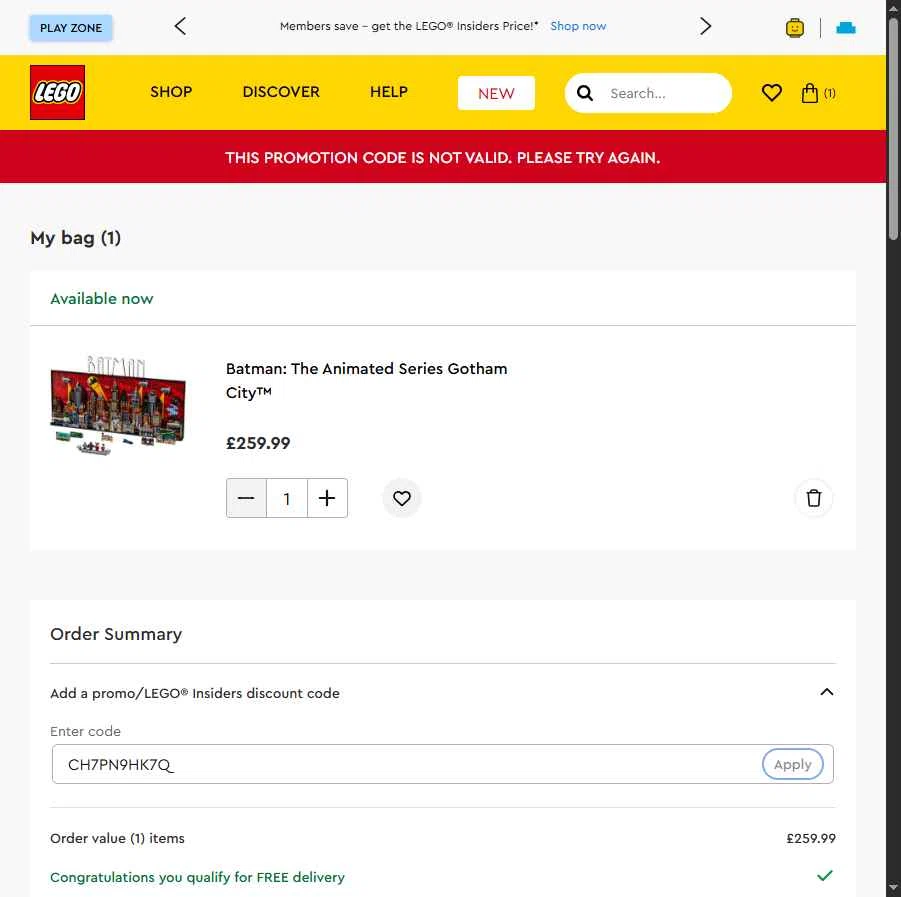Open the PLAY ZONE button
The image size is (901, 897).
coord(71,28)
